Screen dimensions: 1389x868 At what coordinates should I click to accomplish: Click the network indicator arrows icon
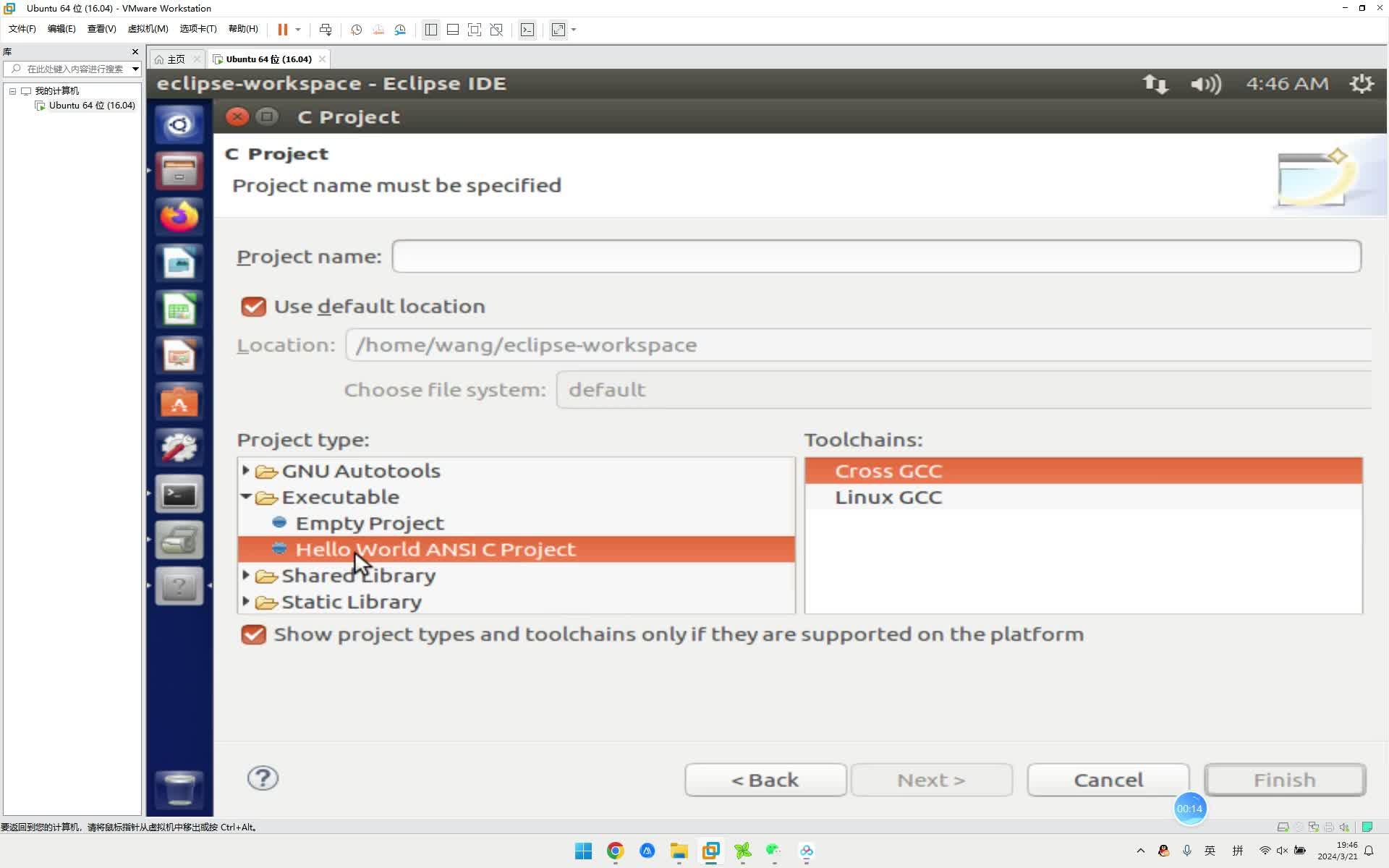pos(1155,84)
